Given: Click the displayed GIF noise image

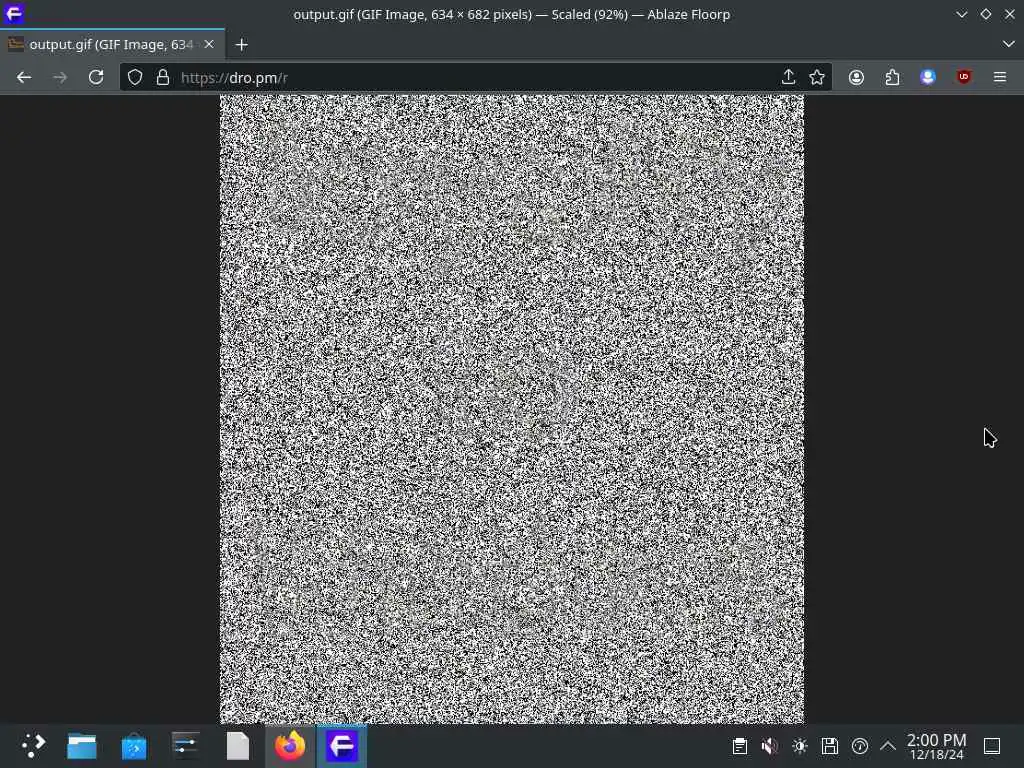Looking at the screenshot, I should (x=512, y=409).
